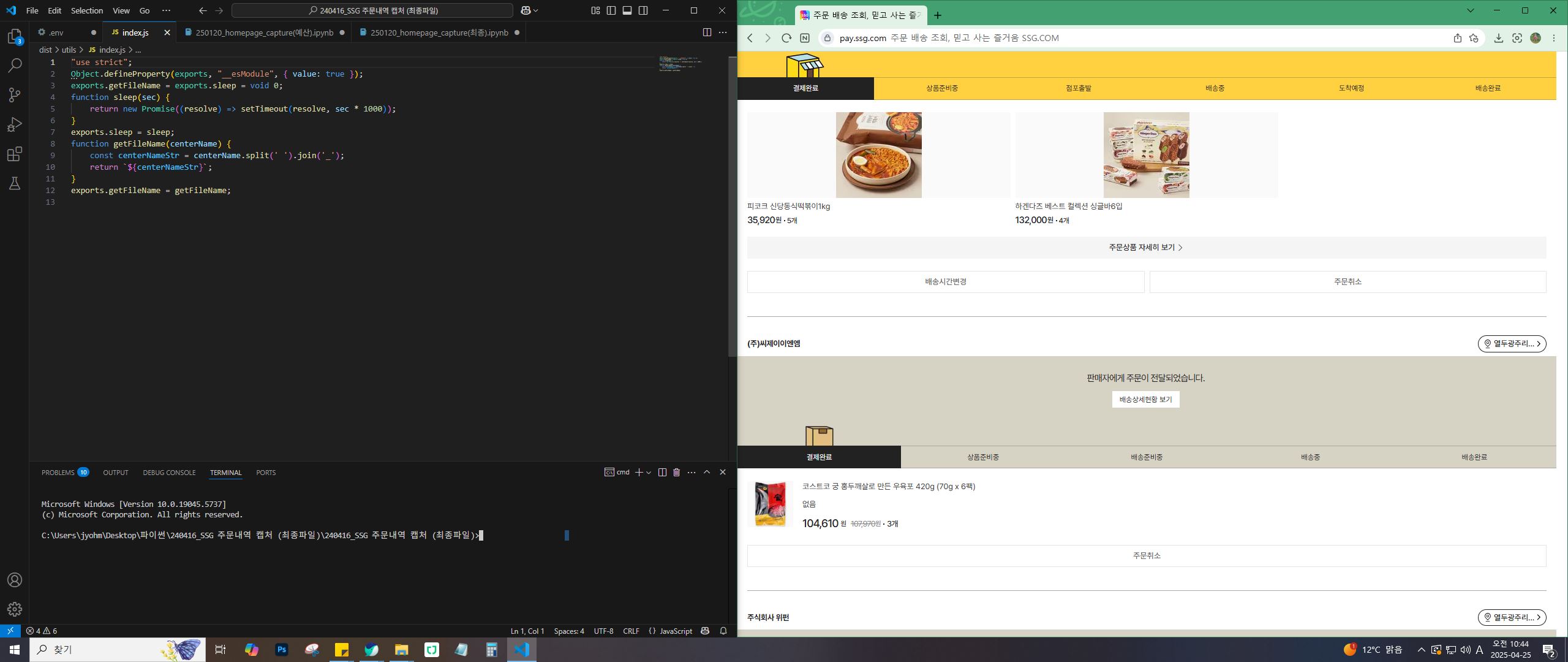Go back with VS Code navigation arrow
This screenshot has width=1568, height=662.
tap(203, 10)
